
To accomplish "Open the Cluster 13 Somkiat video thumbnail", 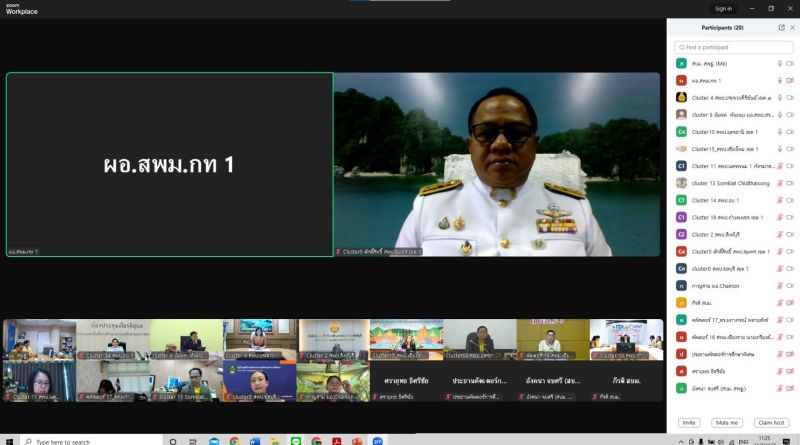I will [x=186, y=381].
